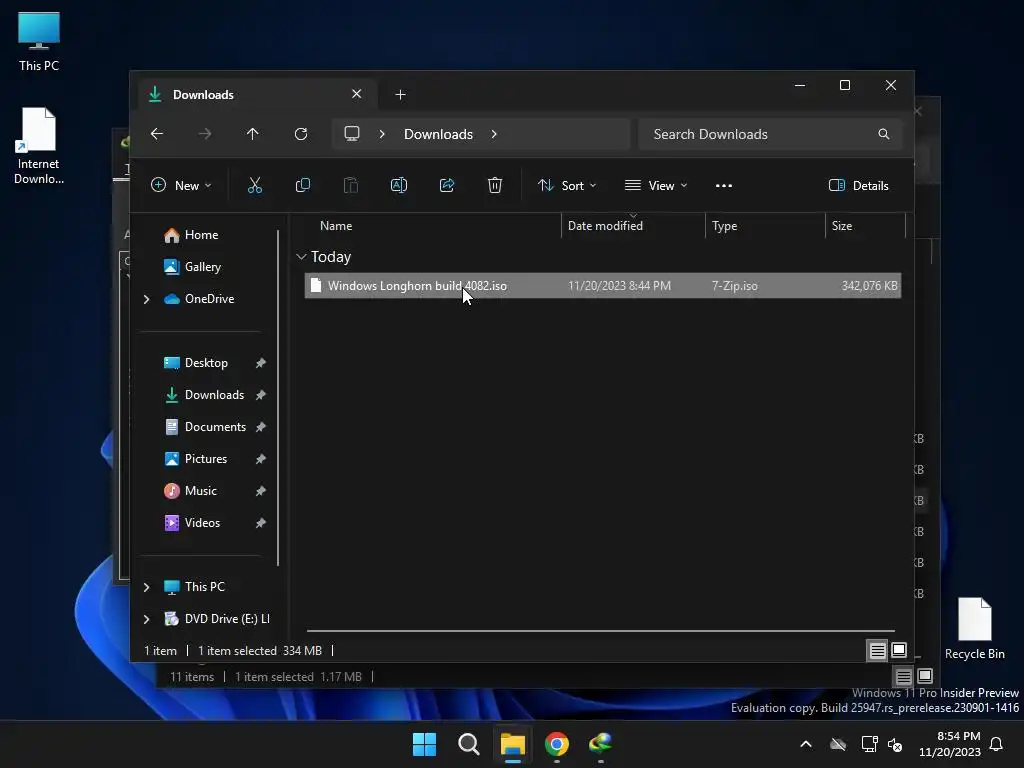1024x768 pixels.
Task: Unpin Desktop from Quick access via its pin icon
Action: click(x=261, y=362)
